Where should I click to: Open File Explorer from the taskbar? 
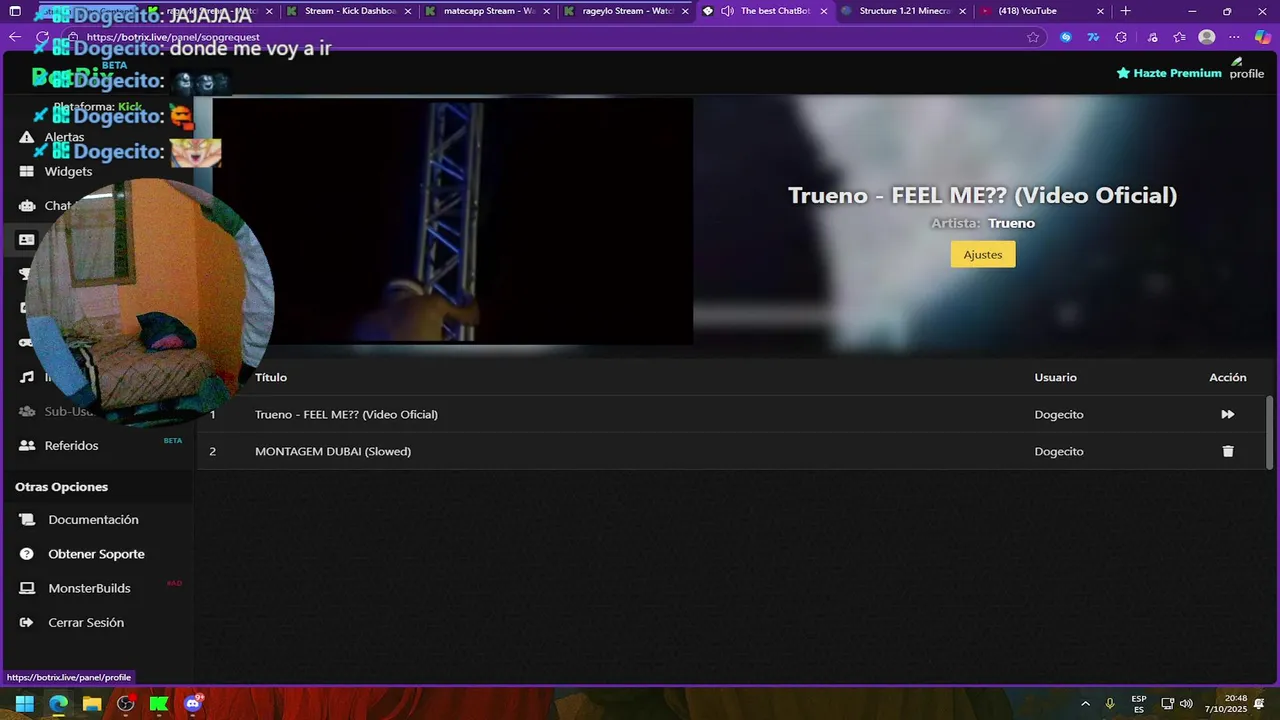click(92, 704)
